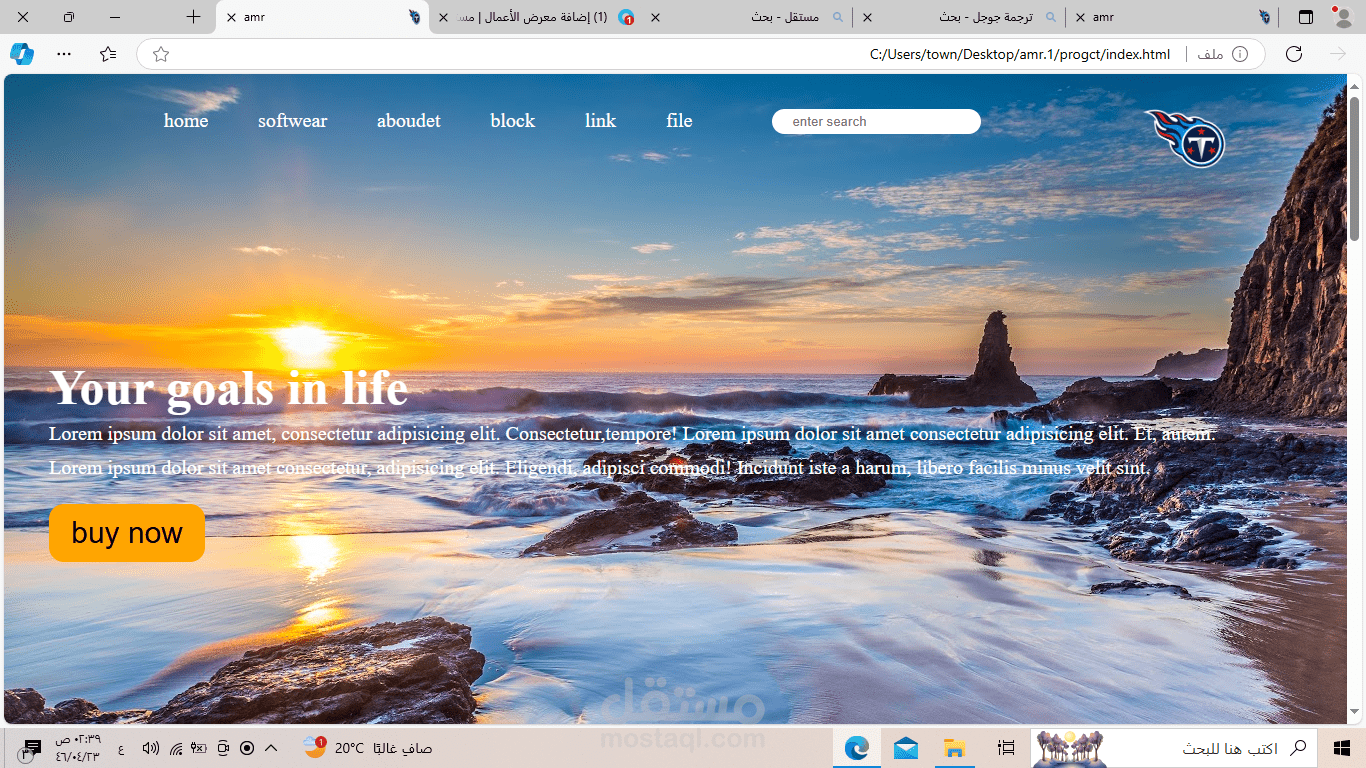
Task: Click the Titans logo on the webpage
Action: tap(1186, 138)
